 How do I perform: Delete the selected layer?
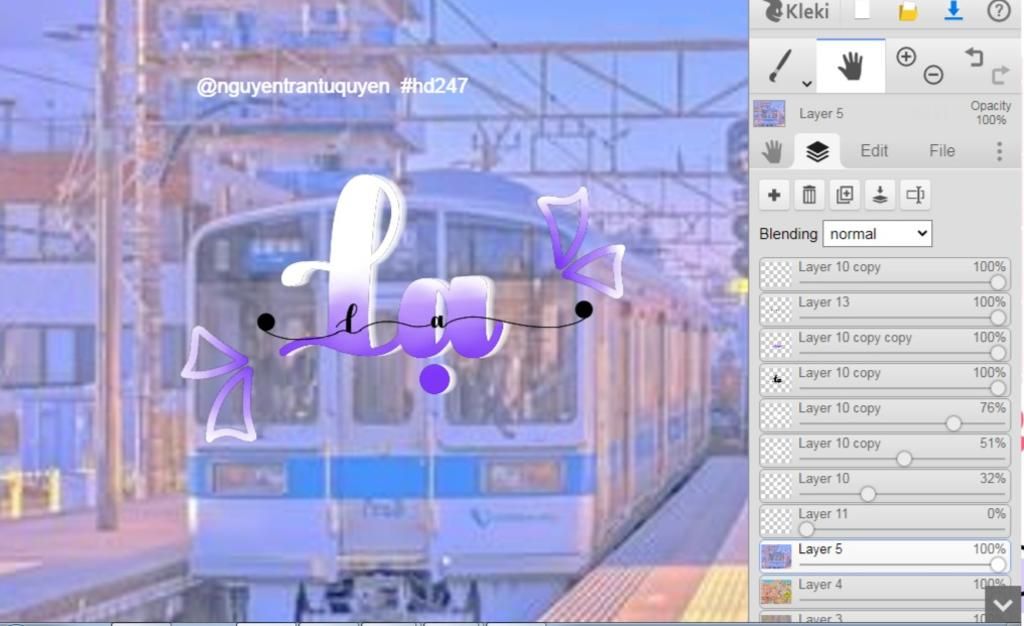coord(809,195)
